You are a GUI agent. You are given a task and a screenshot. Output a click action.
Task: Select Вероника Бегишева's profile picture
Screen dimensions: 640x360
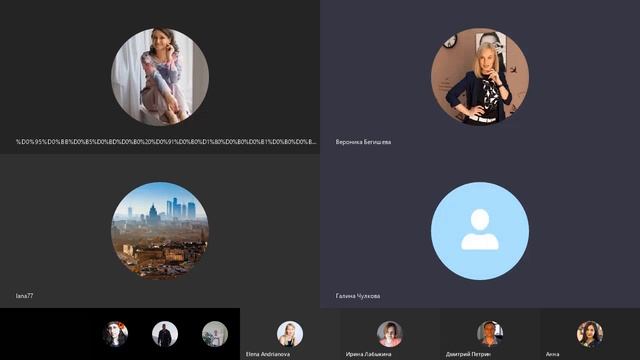[x=480, y=77]
